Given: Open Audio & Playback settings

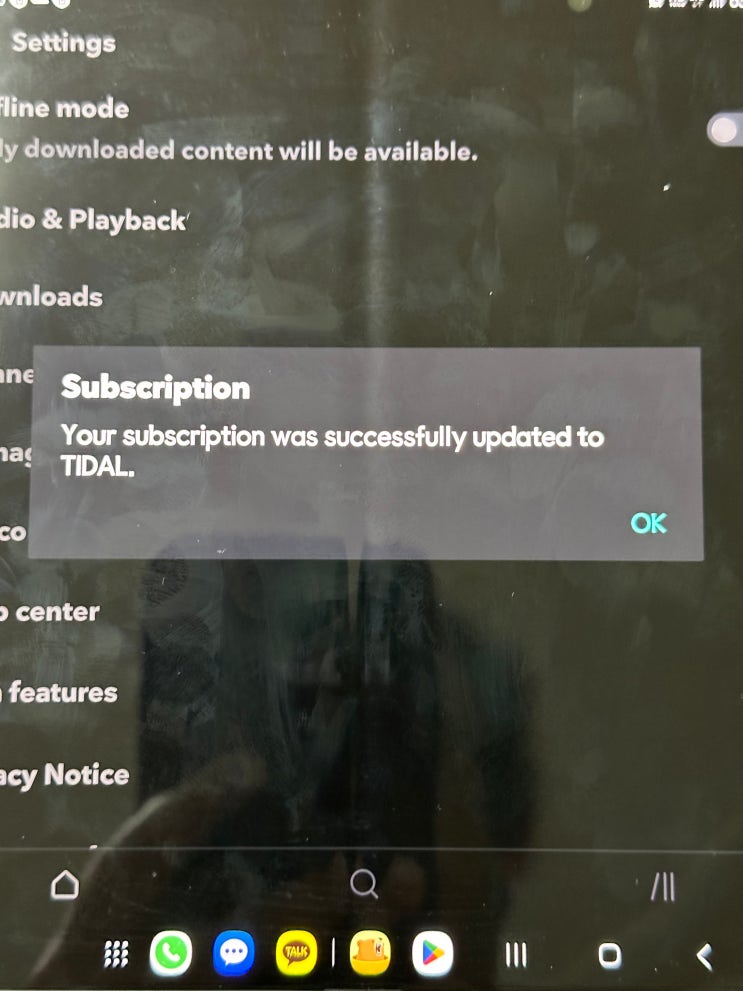Looking at the screenshot, I should (94, 220).
